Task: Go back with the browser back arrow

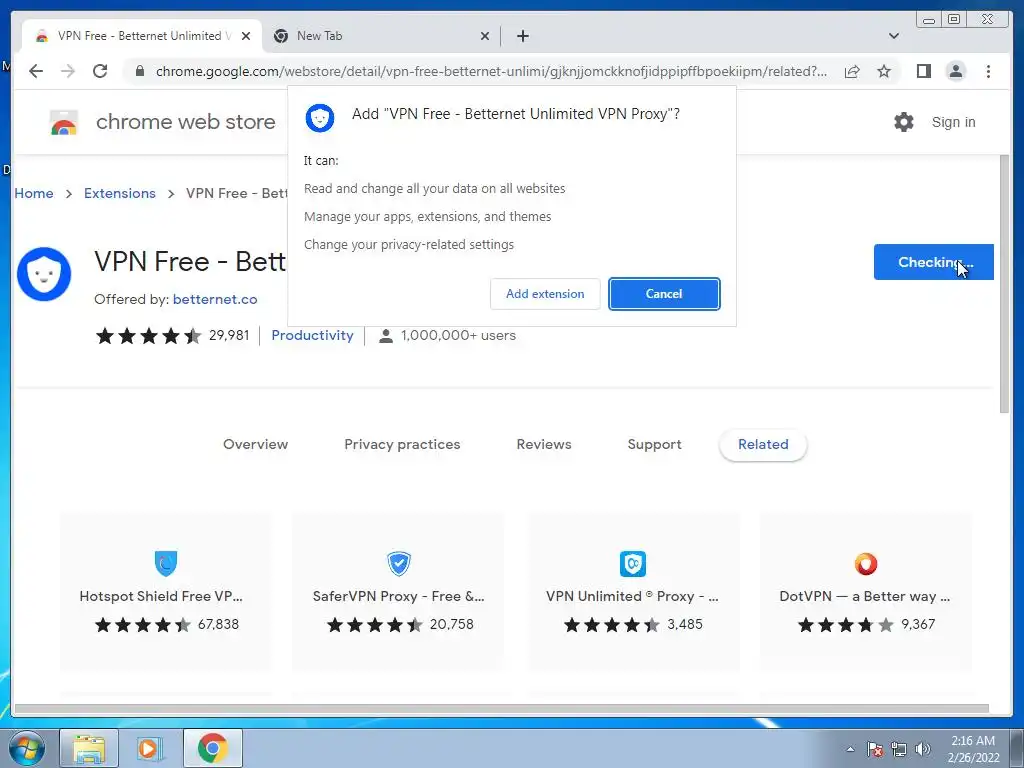Action: (36, 71)
